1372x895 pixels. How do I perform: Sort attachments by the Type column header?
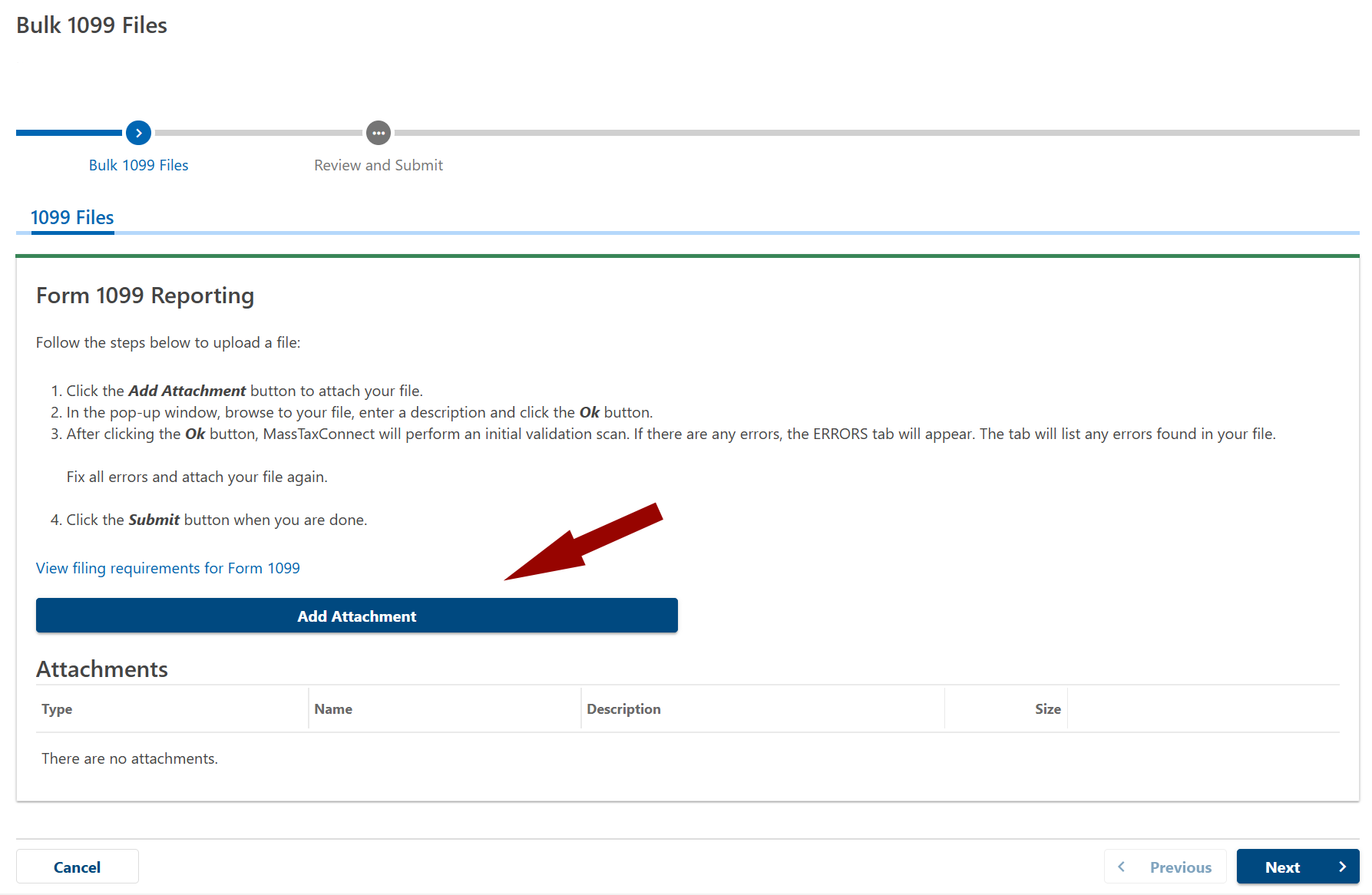coord(57,709)
